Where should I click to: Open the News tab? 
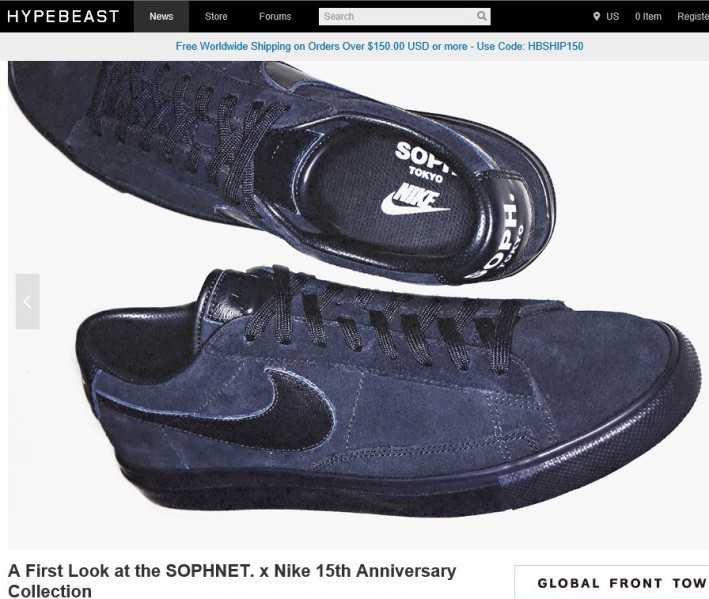pyautogui.click(x=161, y=16)
